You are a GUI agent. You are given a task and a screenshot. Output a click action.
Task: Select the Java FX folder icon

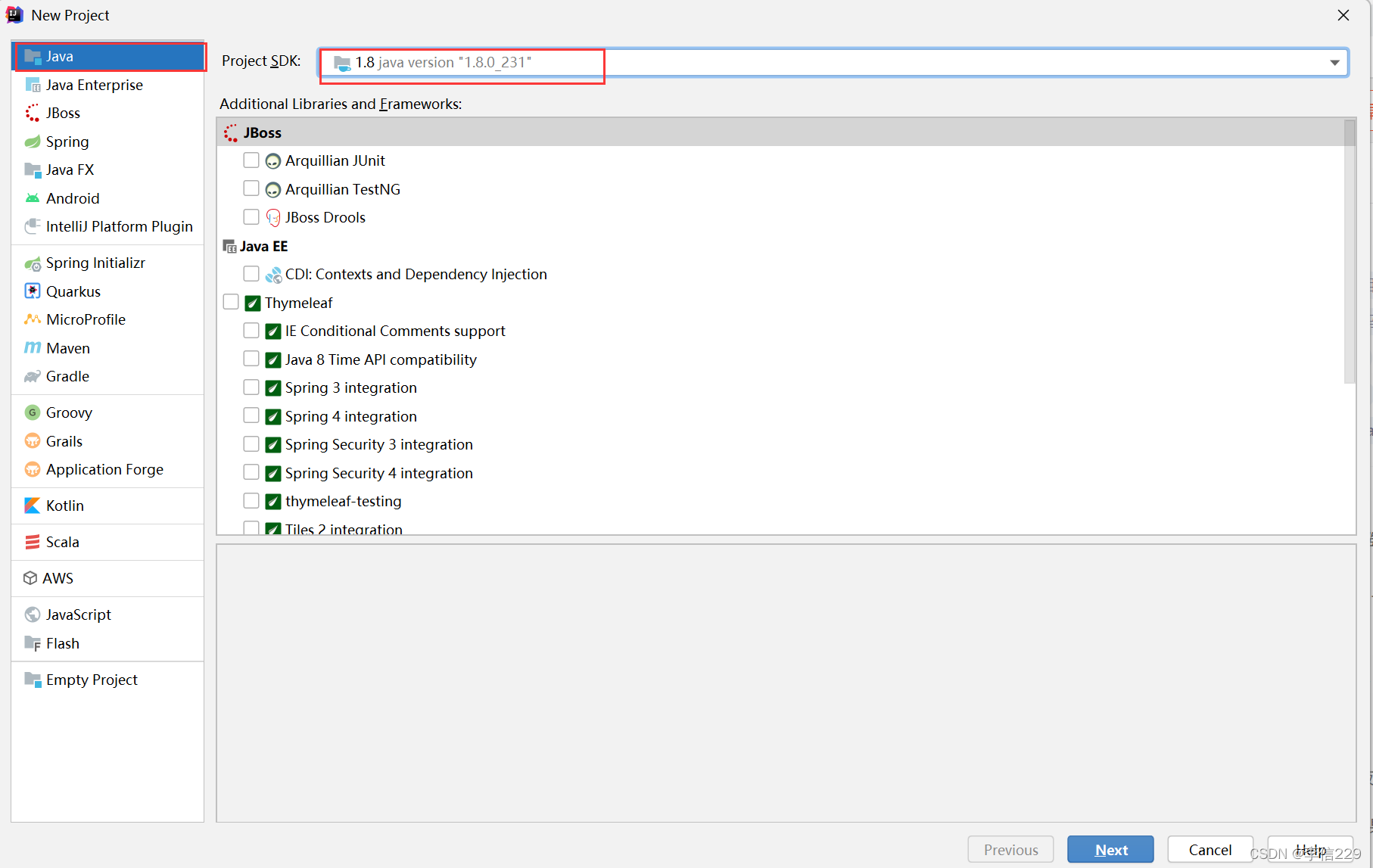click(33, 170)
